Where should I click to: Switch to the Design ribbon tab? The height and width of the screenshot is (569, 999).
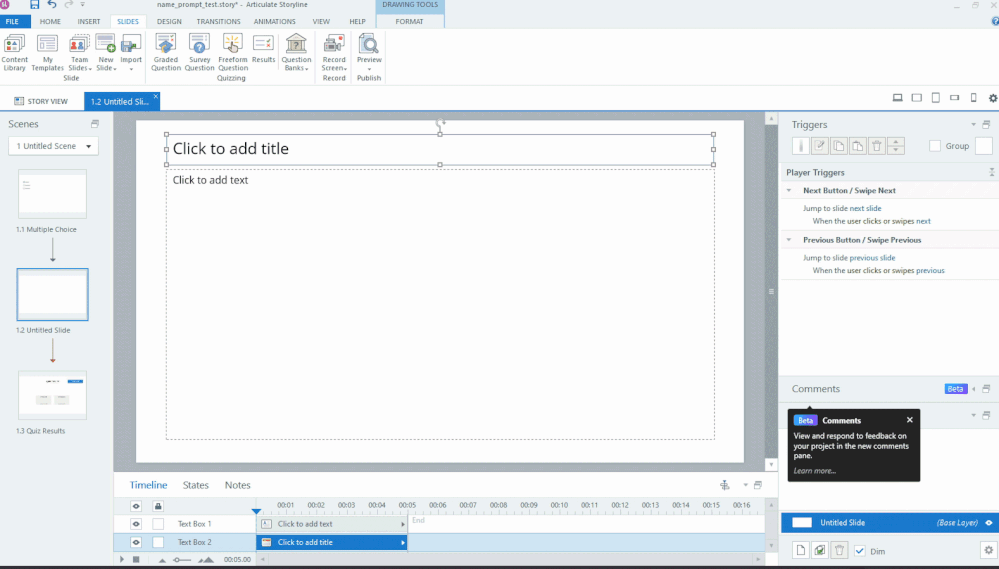(x=169, y=21)
